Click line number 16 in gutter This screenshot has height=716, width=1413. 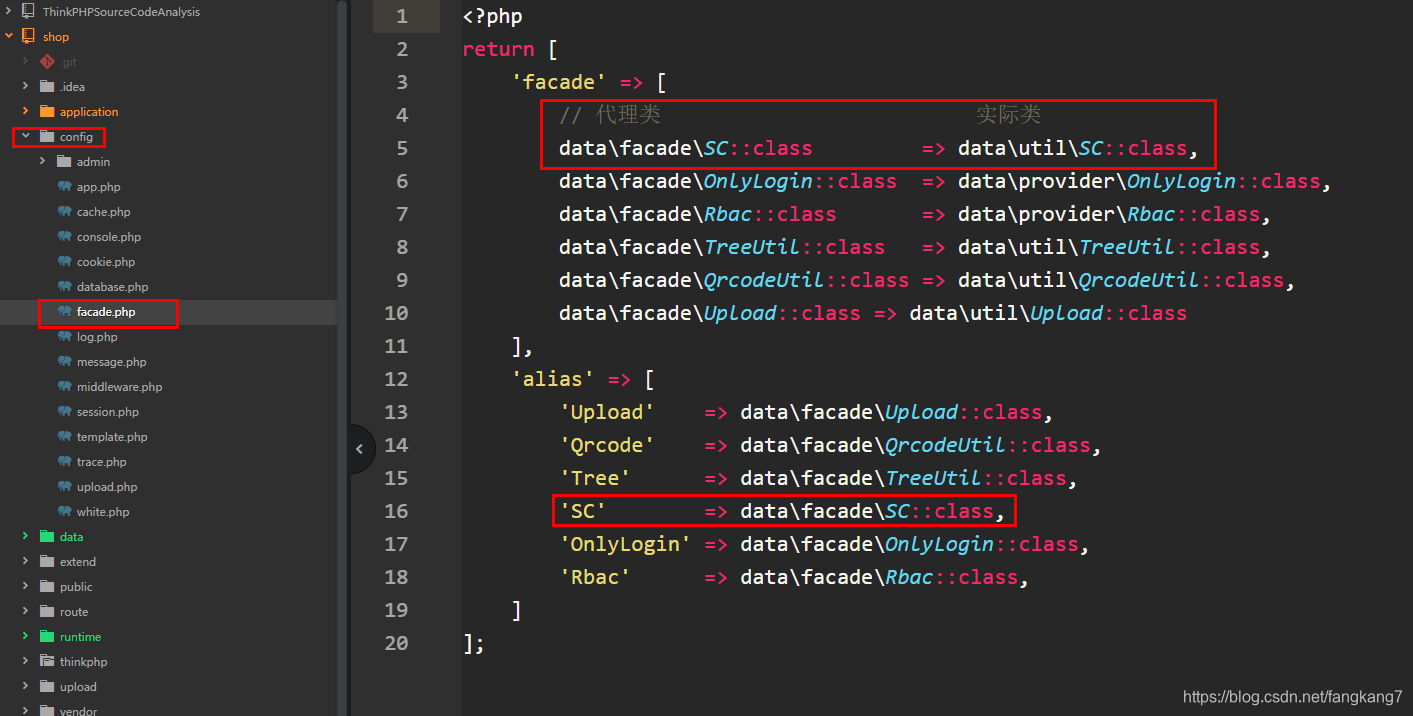coord(396,511)
